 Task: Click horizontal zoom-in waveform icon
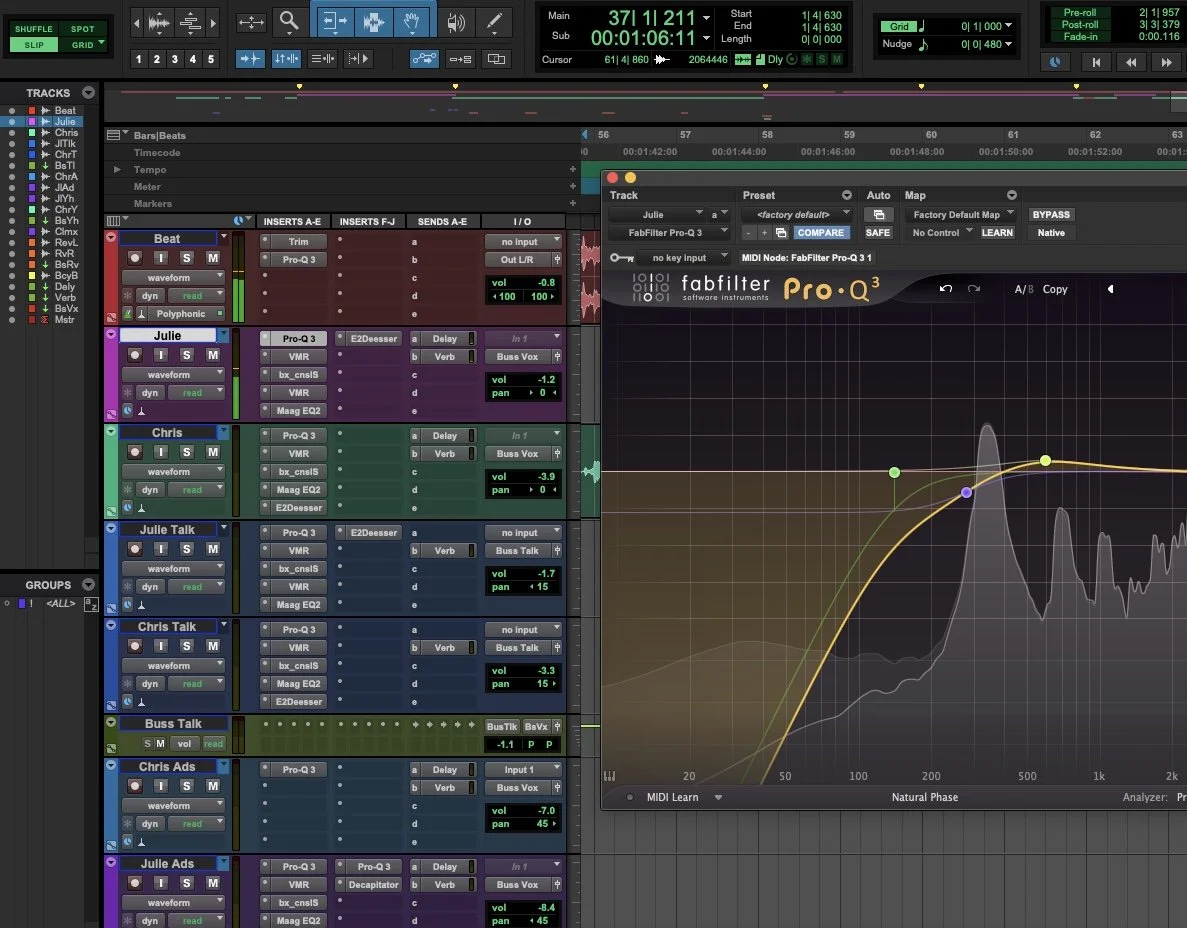[x=158, y=23]
